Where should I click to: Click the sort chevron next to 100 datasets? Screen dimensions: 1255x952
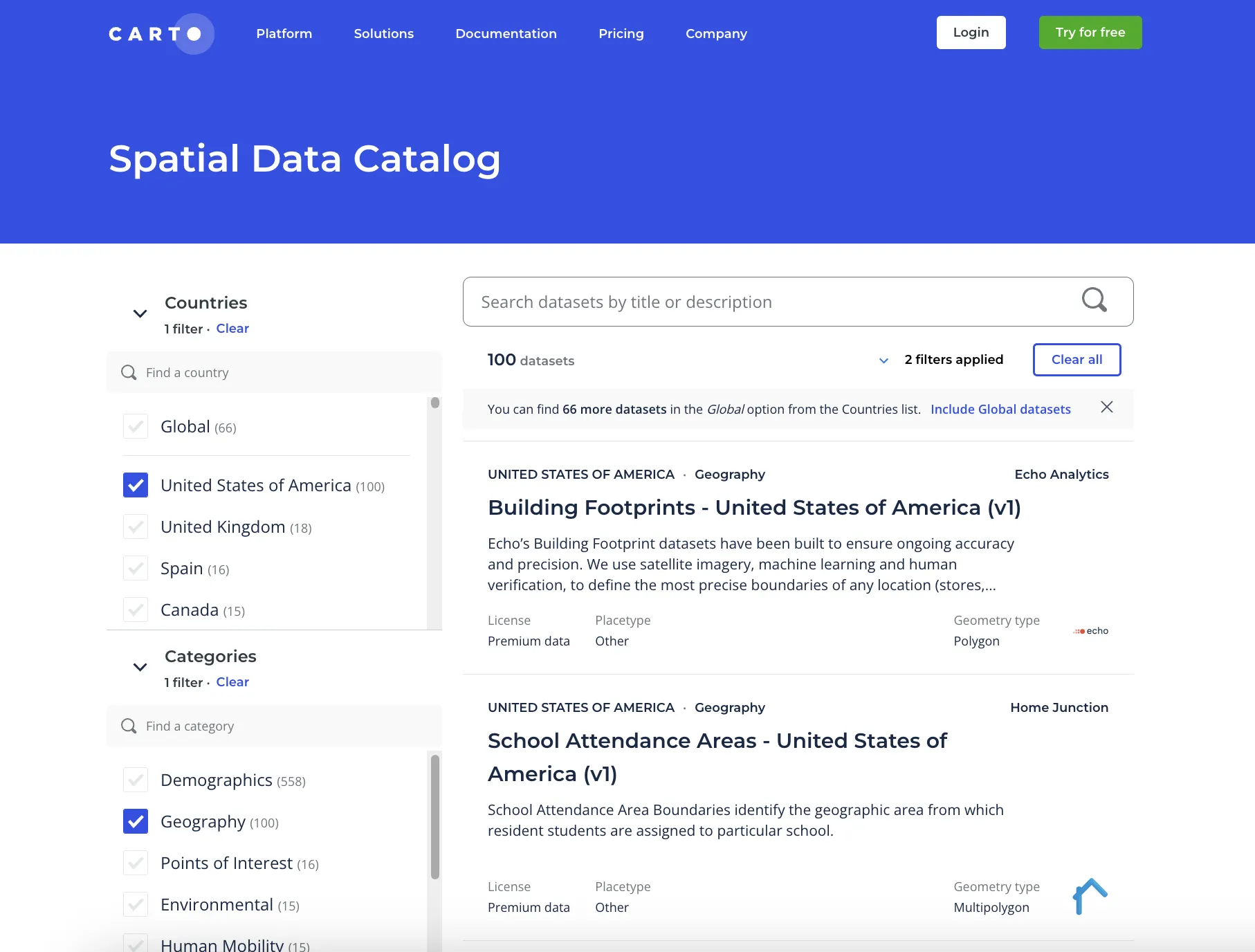(883, 360)
